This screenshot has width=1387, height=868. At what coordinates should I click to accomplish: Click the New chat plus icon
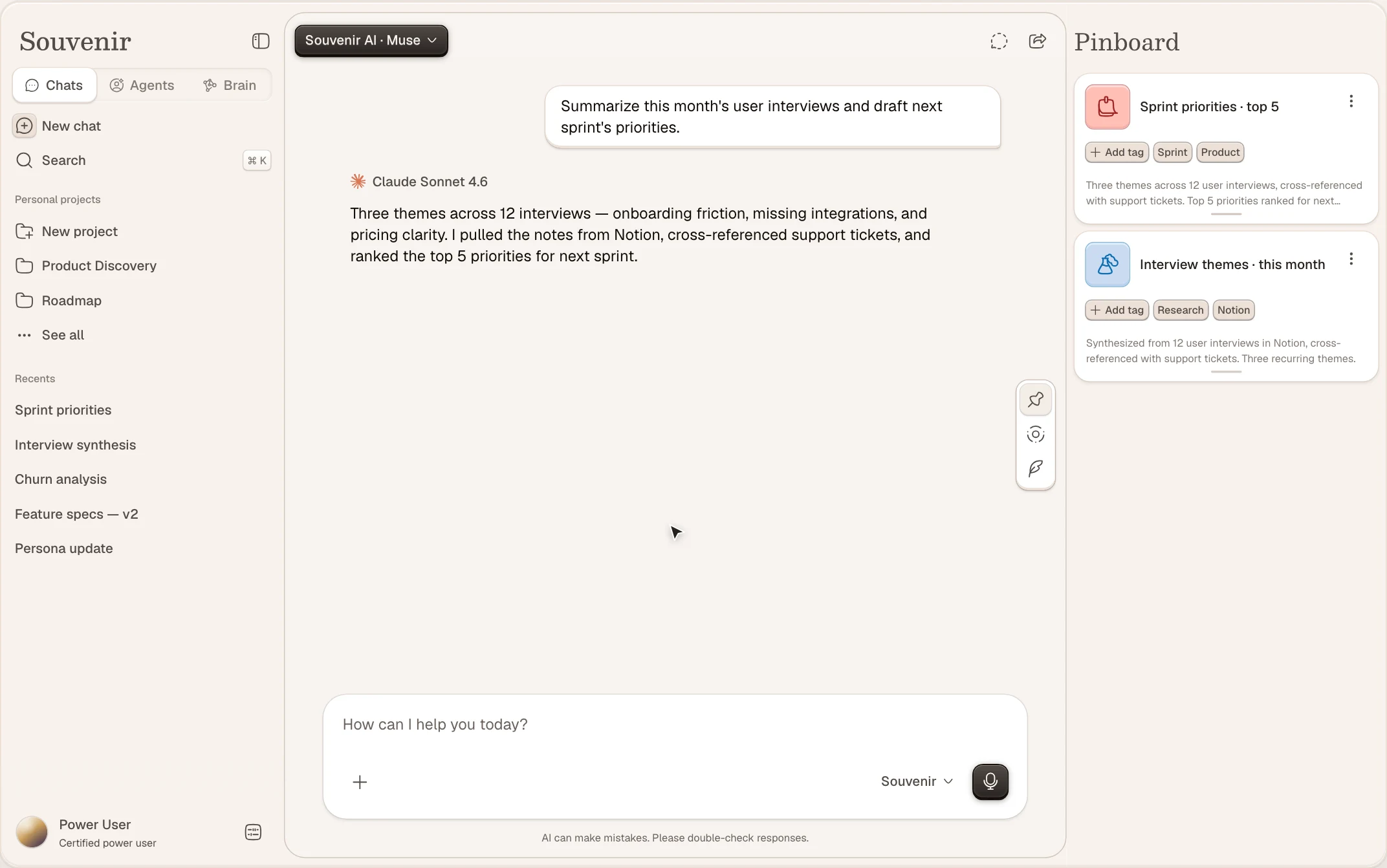25,126
